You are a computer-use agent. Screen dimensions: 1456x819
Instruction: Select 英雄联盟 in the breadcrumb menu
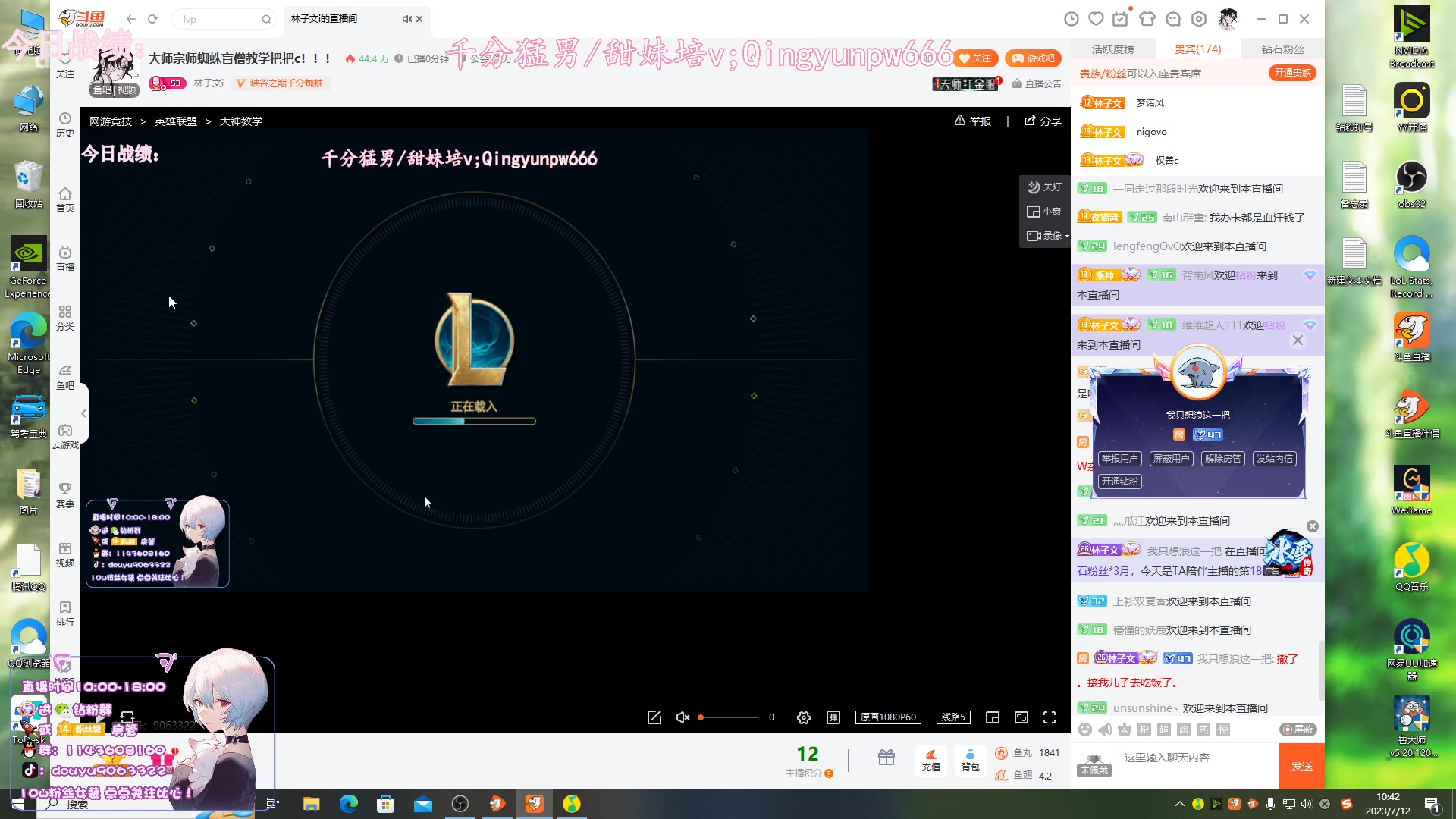[175, 121]
